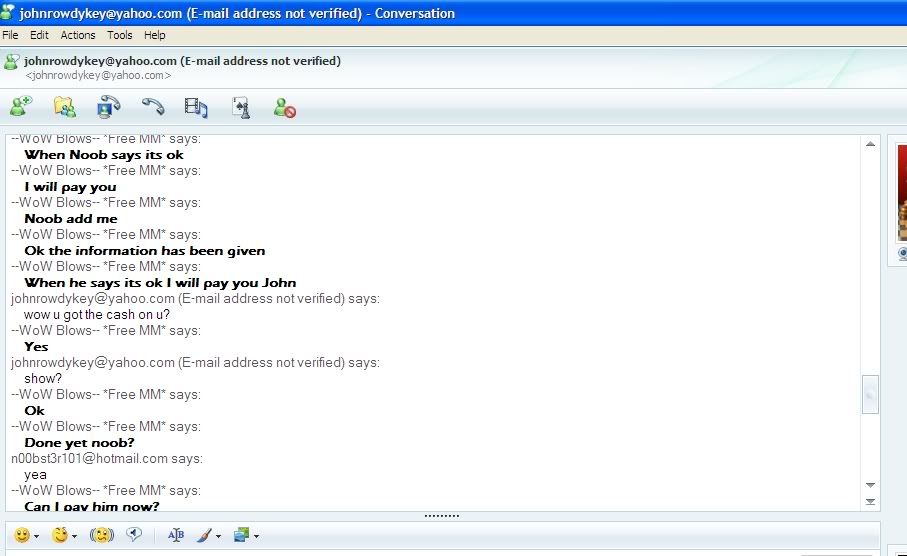Screen dimensions: 907x556
Task: Invite someone to this conversation icon
Action: (21, 106)
